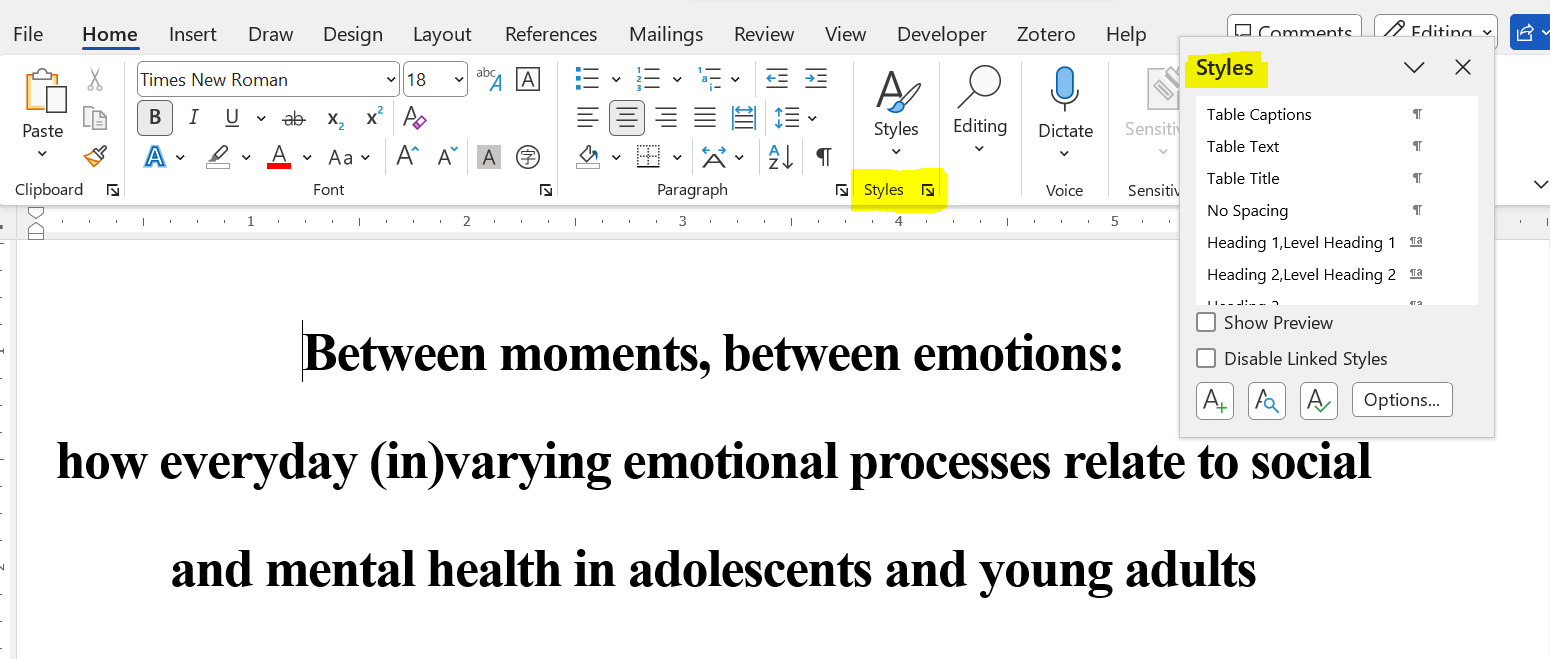Click the New Style button icon
This screenshot has width=1550, height=659.
tap(1214, 401)
